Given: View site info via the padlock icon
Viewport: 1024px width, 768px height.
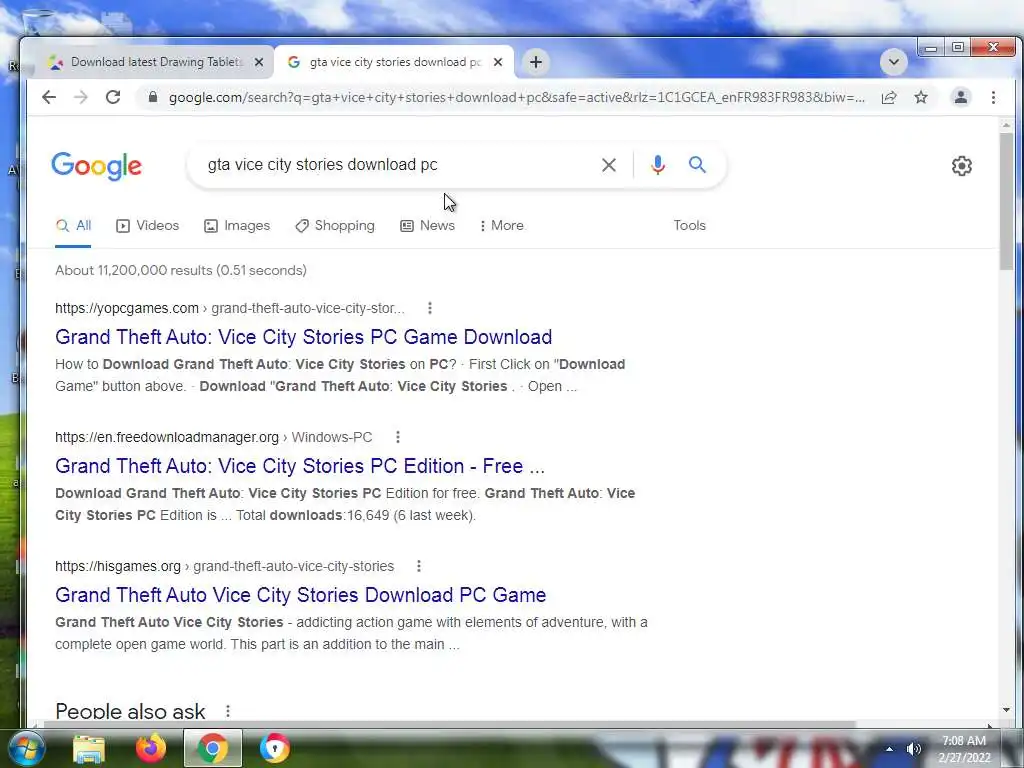Looking at the screenshot, I should 153,97.
